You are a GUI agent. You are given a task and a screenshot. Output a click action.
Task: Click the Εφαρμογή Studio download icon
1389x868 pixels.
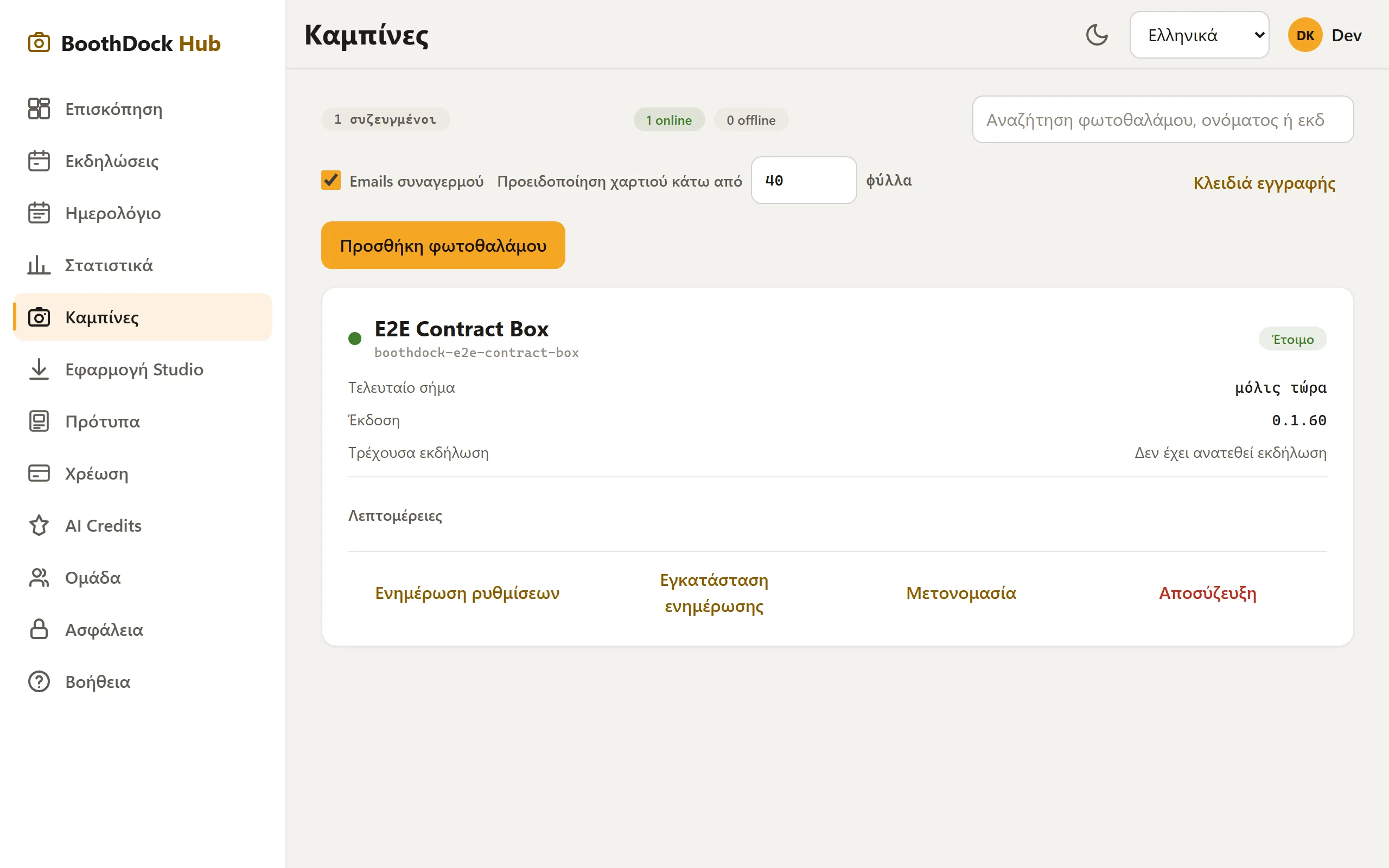(x=39, y=369)
